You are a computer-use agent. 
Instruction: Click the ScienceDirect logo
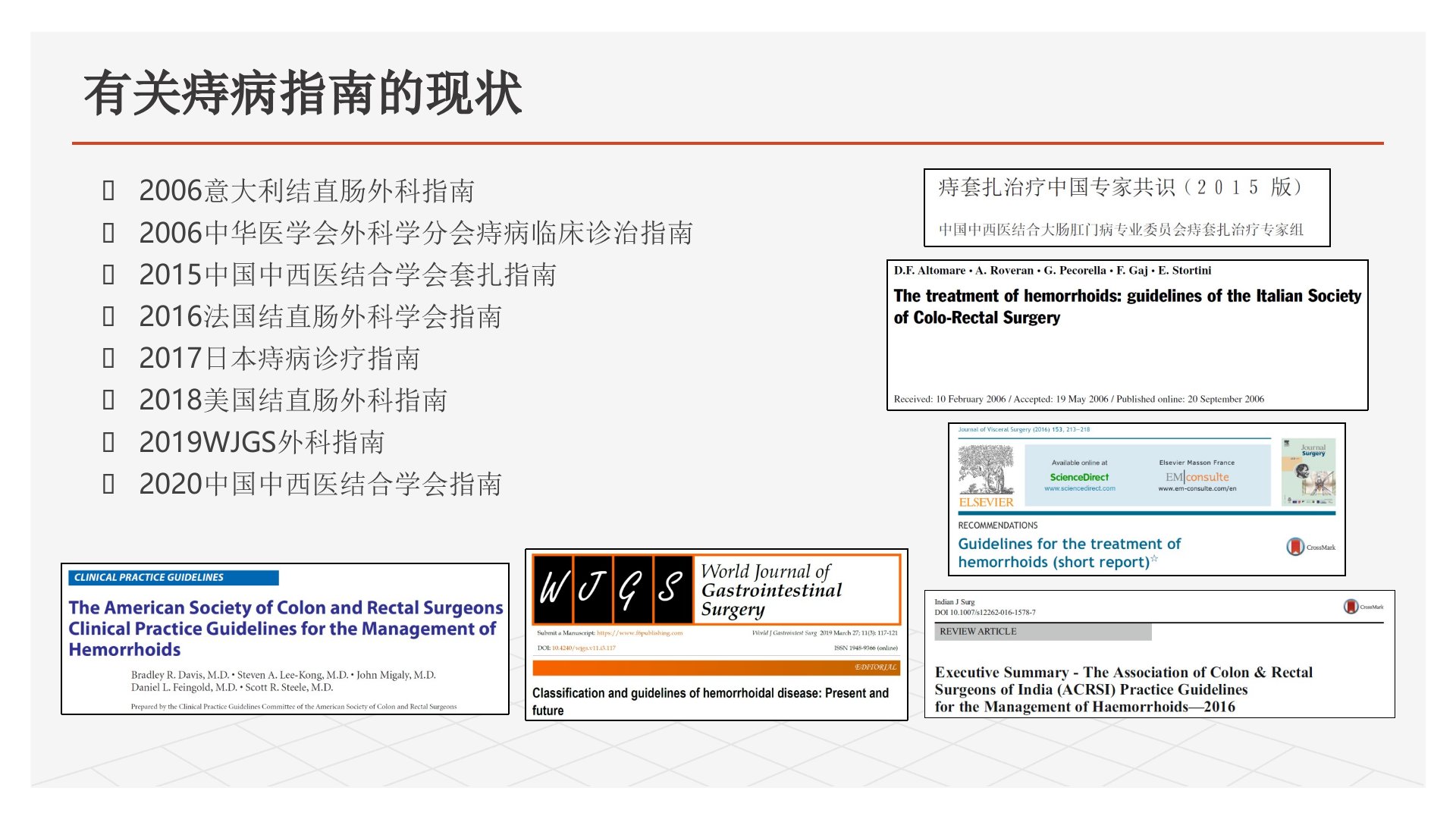point(1079,477)
